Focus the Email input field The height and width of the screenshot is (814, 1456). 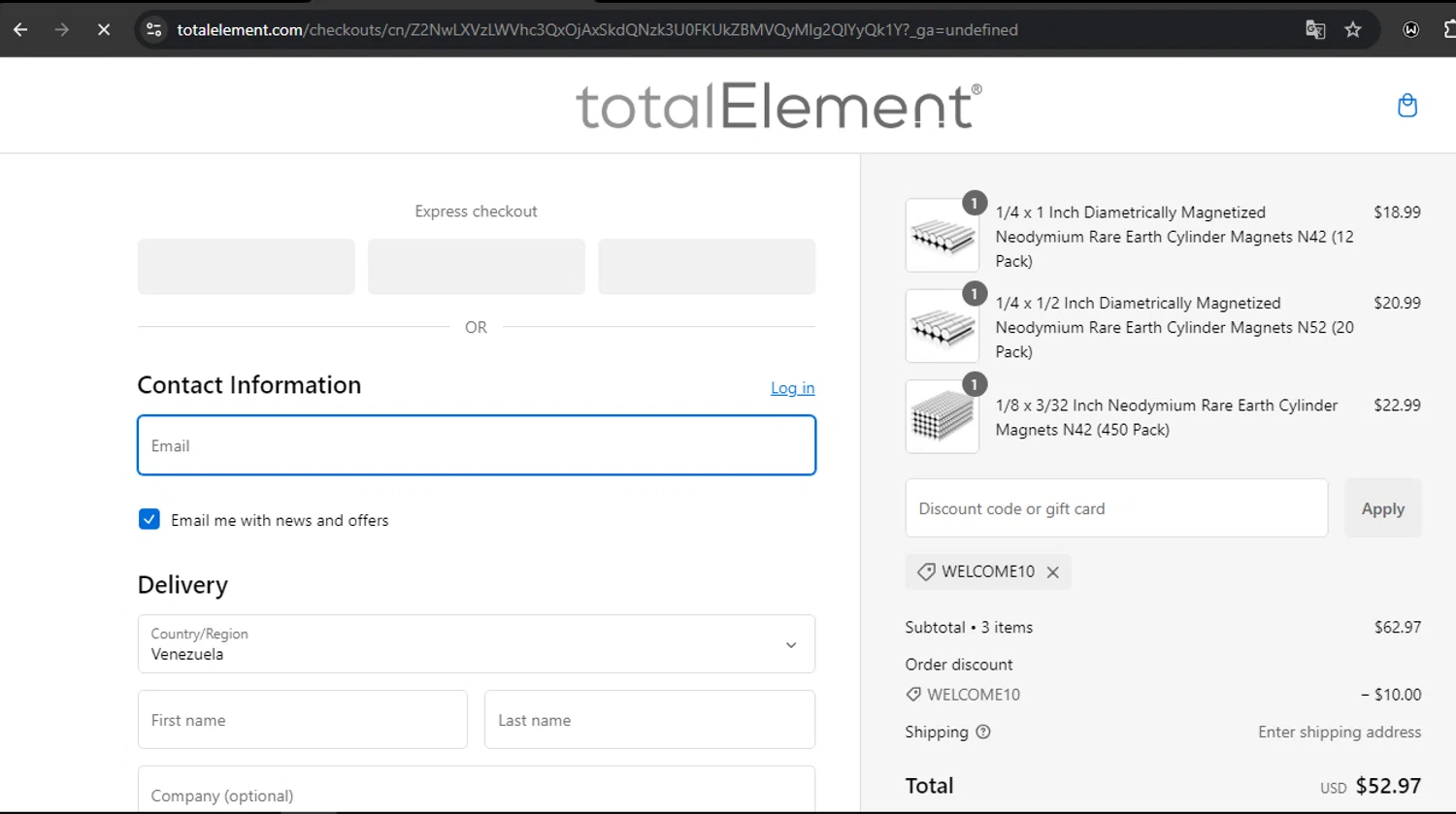pos(477,445)
